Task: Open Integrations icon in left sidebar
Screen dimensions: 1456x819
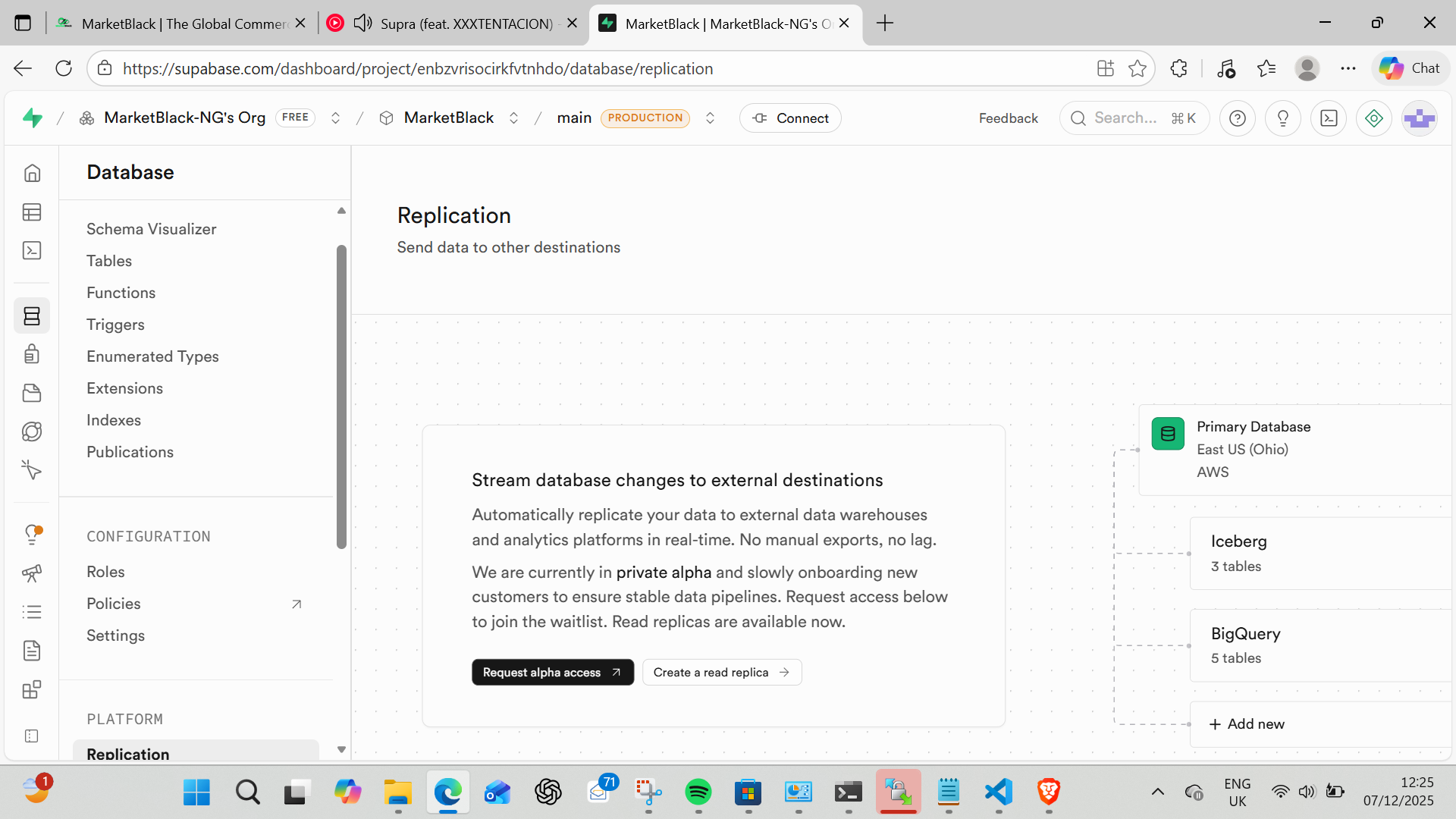Action: coord(32,689)
